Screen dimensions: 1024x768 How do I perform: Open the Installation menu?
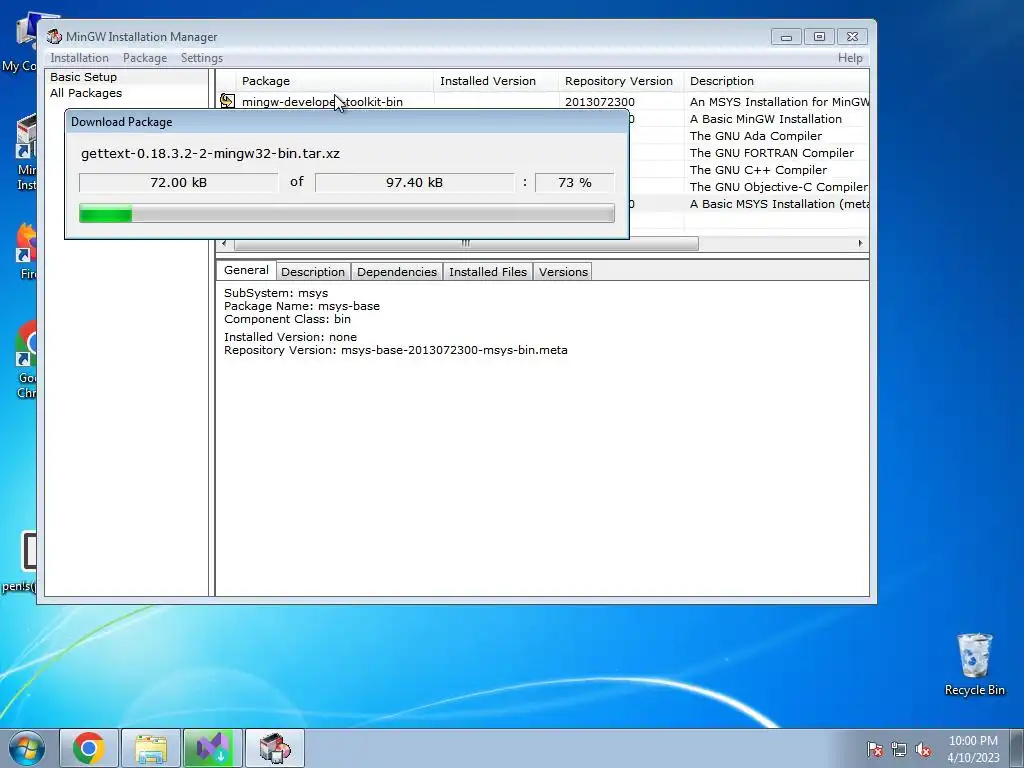coord(80,58)
